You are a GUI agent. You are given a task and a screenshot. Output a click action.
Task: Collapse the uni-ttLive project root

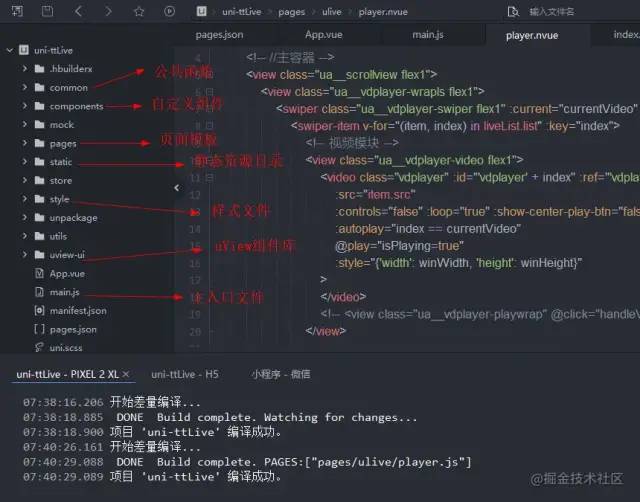coord(10,49)
